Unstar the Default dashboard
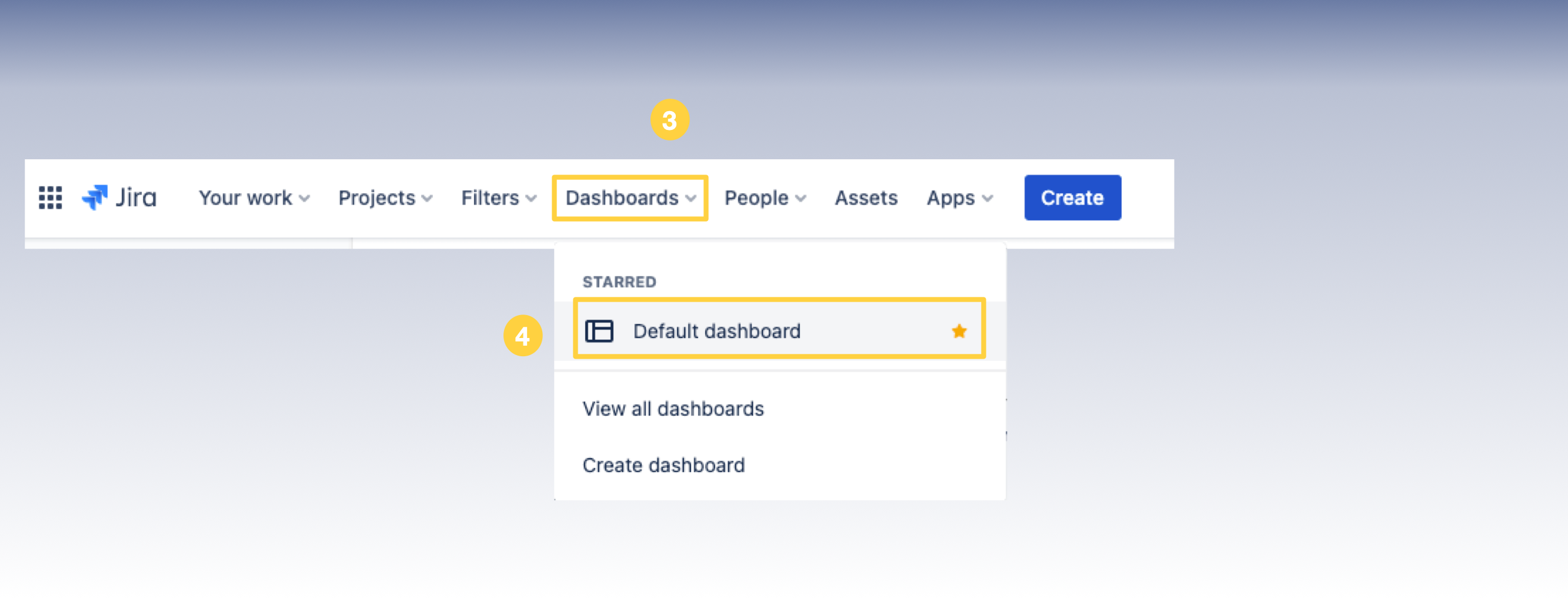Viewport: 1568px width, 599px height. [x=959, y=332]
